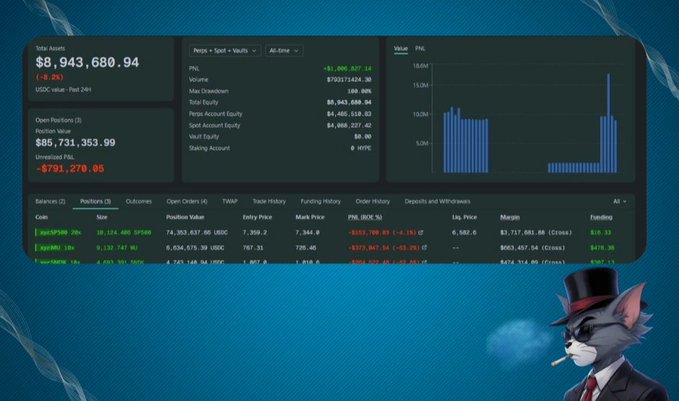Viewport: 679px width, 401px height.
Task: Open the Open Orders (4) tab
Action: (187, 201)
